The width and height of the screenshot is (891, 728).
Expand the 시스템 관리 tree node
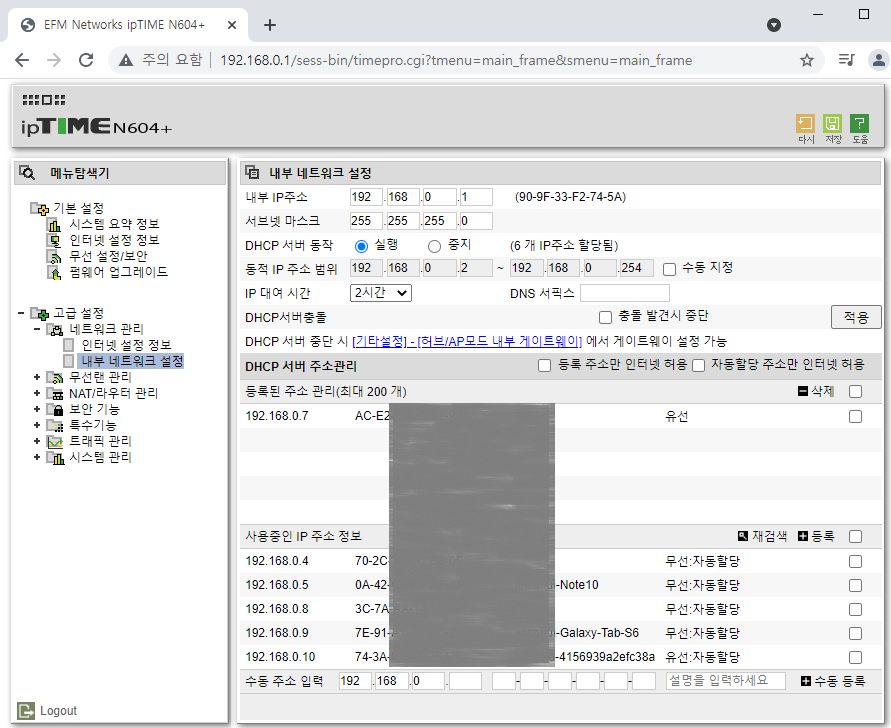tap(37, 456)
